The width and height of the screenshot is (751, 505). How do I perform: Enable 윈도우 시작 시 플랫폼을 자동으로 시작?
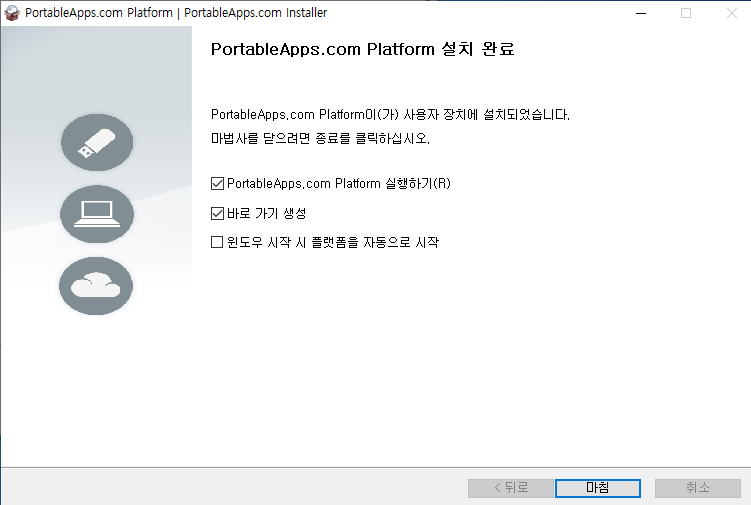(217, 242)
